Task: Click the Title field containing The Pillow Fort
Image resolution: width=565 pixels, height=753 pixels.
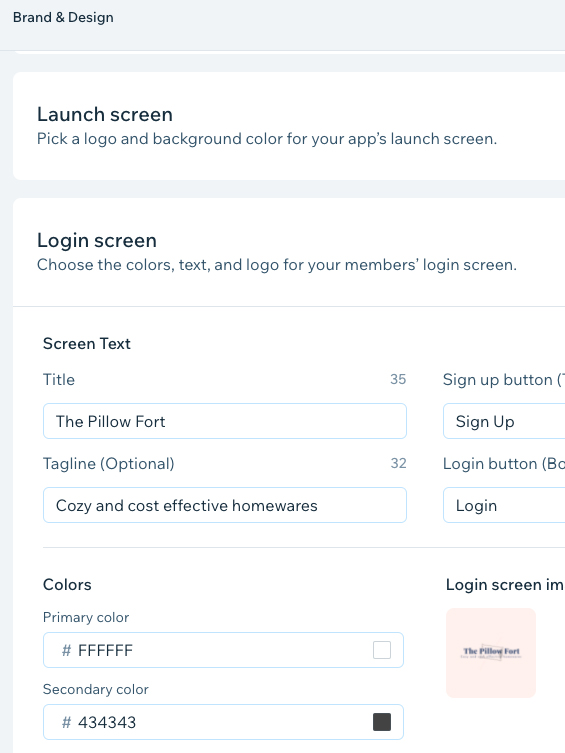Action: tap(225, 421)
